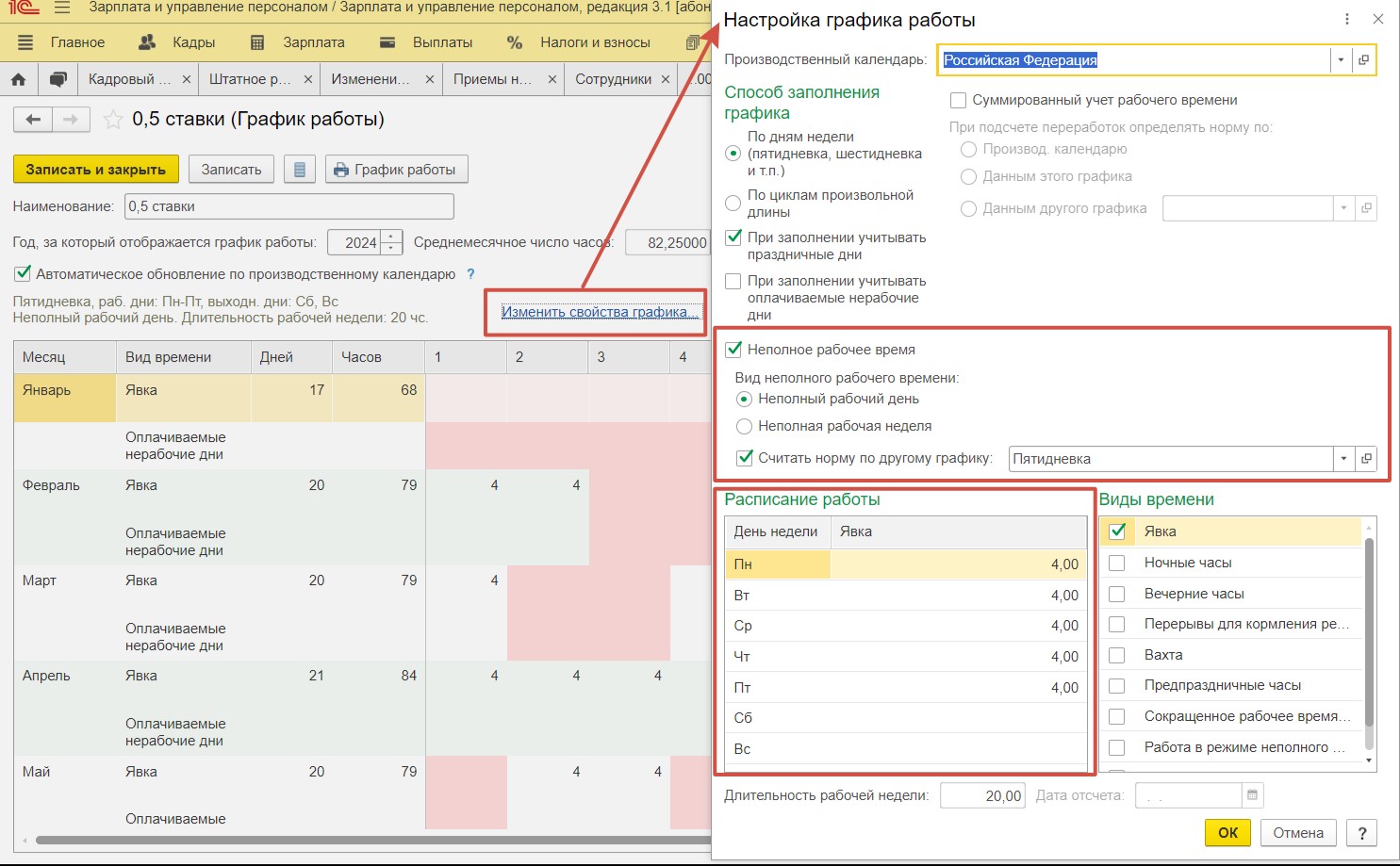Open the Зарплата section
Screen dimensions: 1400x866
(297, 42)
